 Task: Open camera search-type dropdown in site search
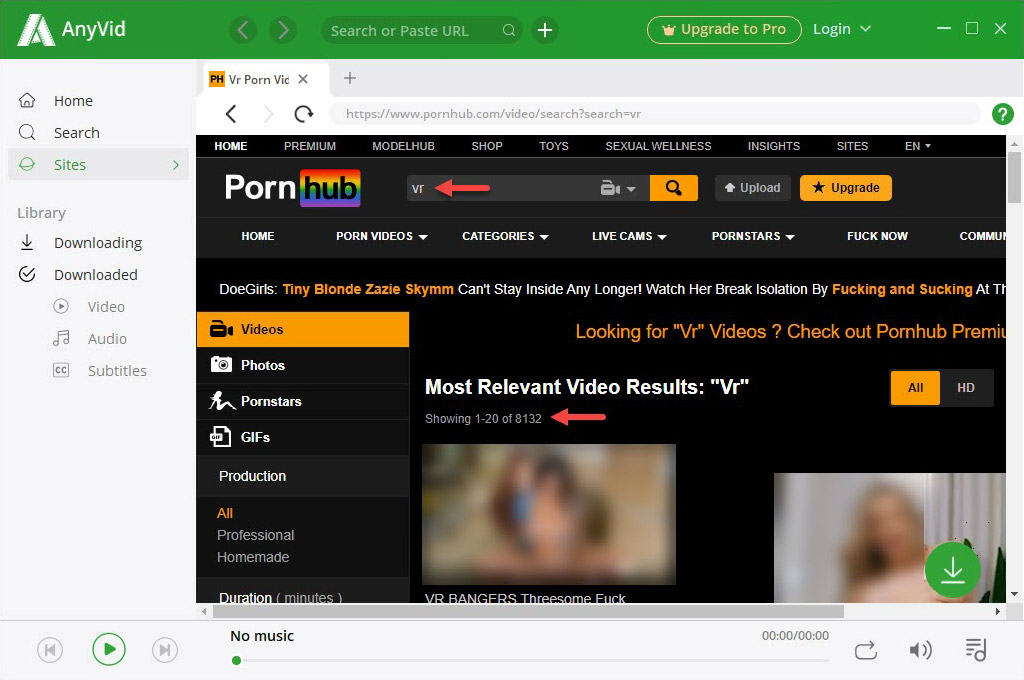coord(618,188)
